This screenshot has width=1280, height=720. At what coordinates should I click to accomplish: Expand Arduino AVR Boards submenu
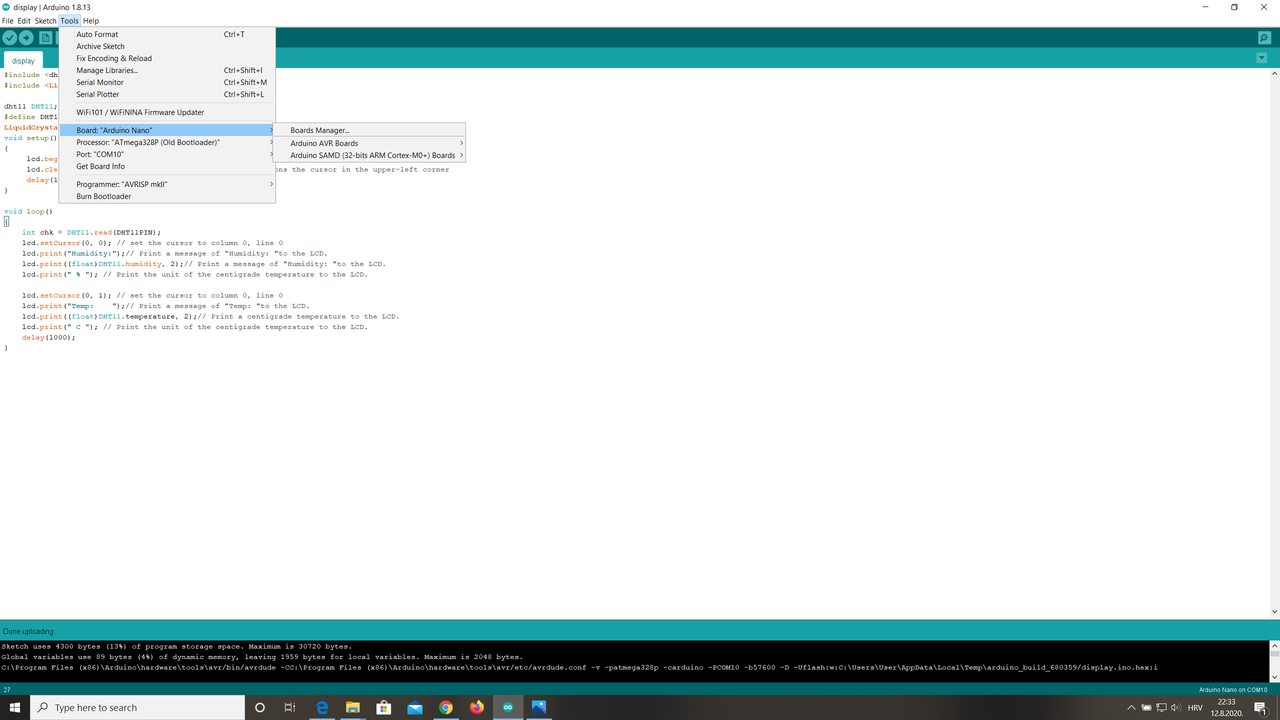(x=370, y=143)
